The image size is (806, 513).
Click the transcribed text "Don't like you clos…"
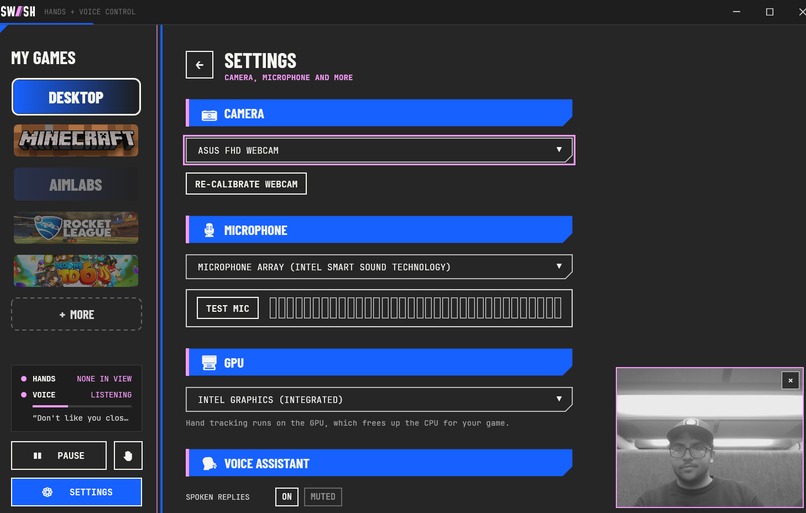[x=81, y=418]
